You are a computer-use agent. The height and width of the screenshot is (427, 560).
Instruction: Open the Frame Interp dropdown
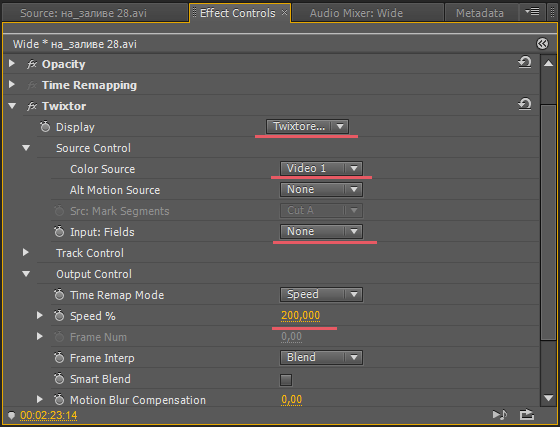(321, 357)
